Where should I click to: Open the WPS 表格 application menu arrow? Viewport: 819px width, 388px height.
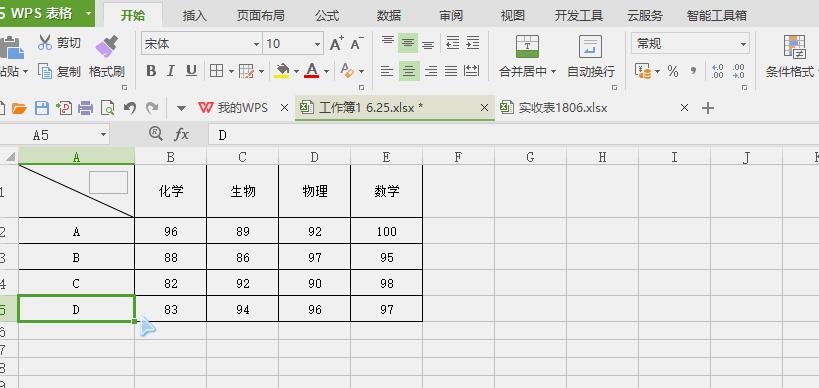[88, 14]
